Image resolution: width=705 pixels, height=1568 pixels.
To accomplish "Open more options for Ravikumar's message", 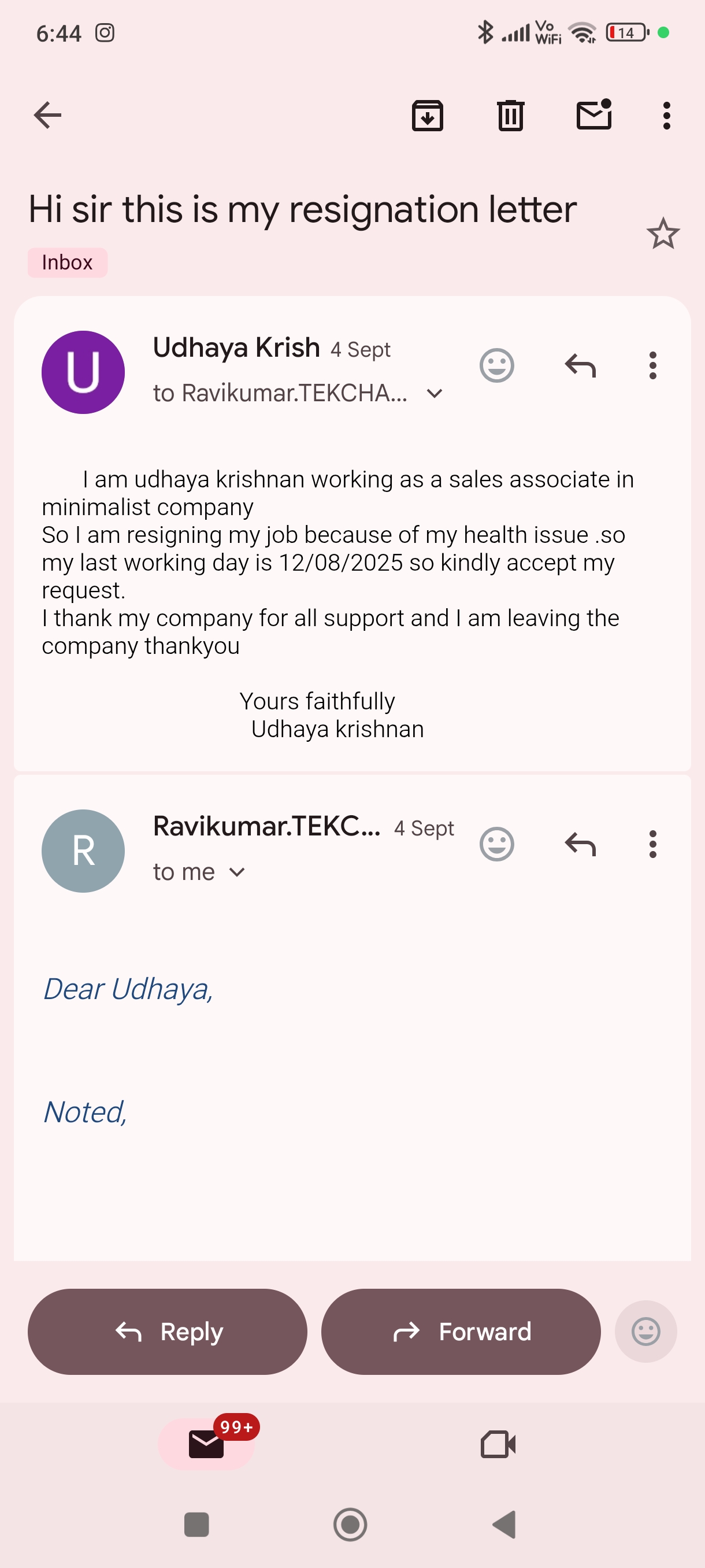I will click(x=652, y=844).
